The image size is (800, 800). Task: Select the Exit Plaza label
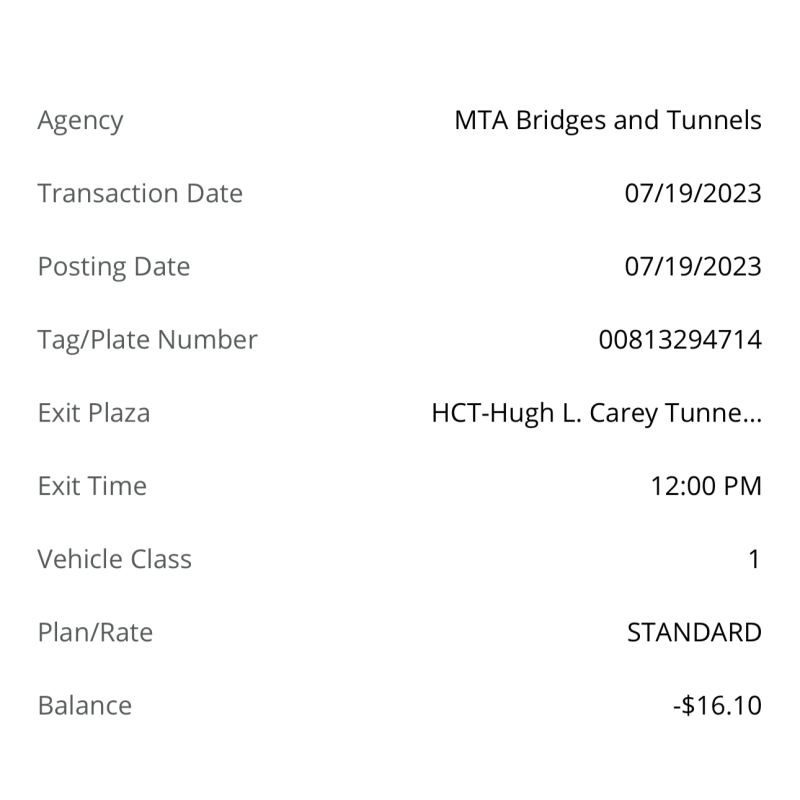(94, 413)
